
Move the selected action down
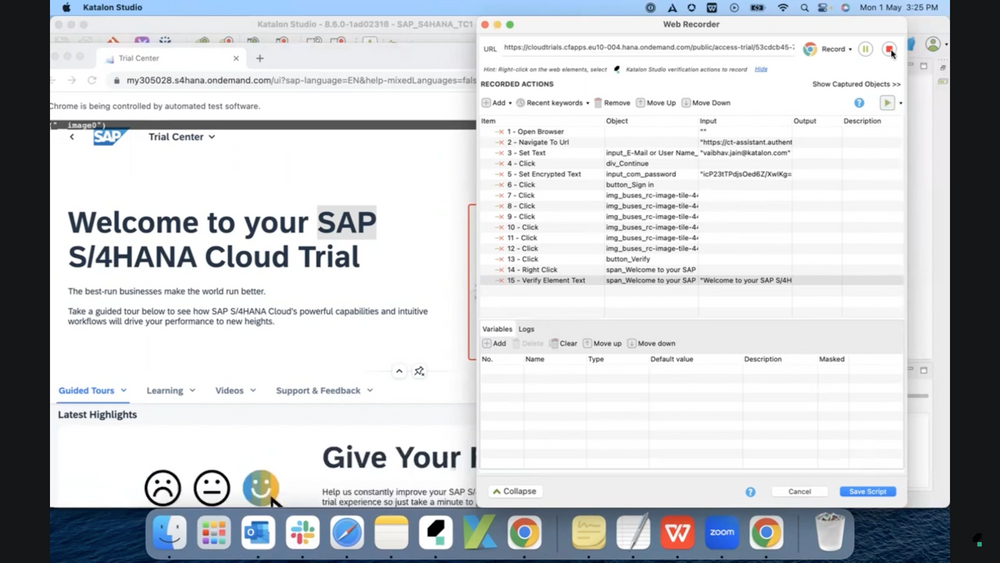point(706,103)
